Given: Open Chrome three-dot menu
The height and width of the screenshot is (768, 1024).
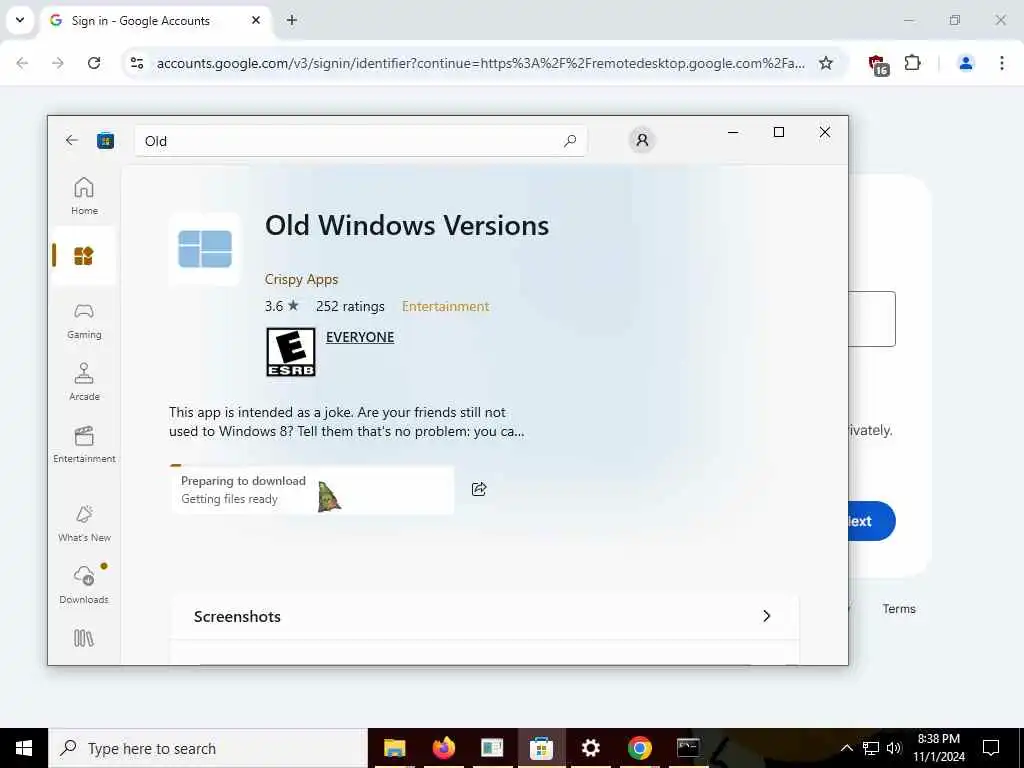Looking at the screenshot, I should coord(1001,63).
